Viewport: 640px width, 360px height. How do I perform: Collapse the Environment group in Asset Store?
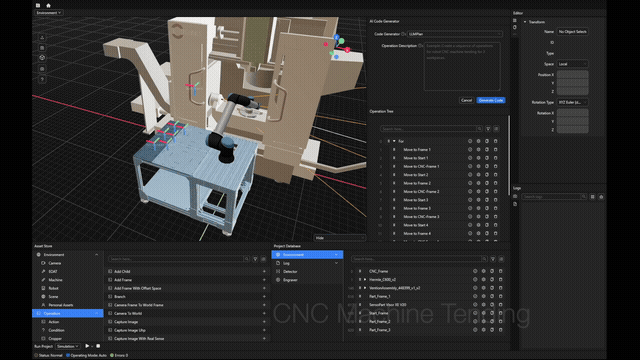point(97,255)
